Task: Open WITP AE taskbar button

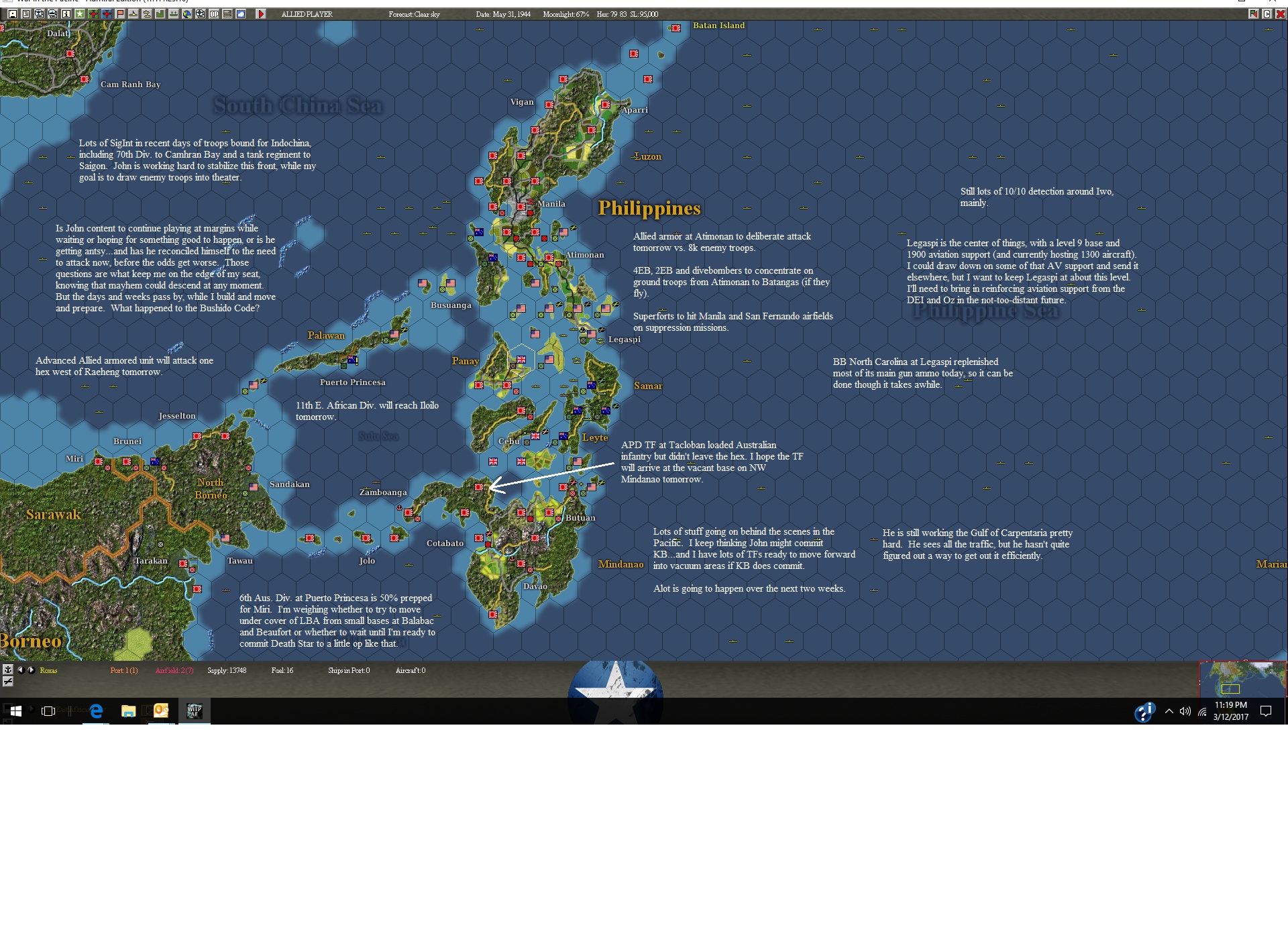Action: (x=194, y=711)
